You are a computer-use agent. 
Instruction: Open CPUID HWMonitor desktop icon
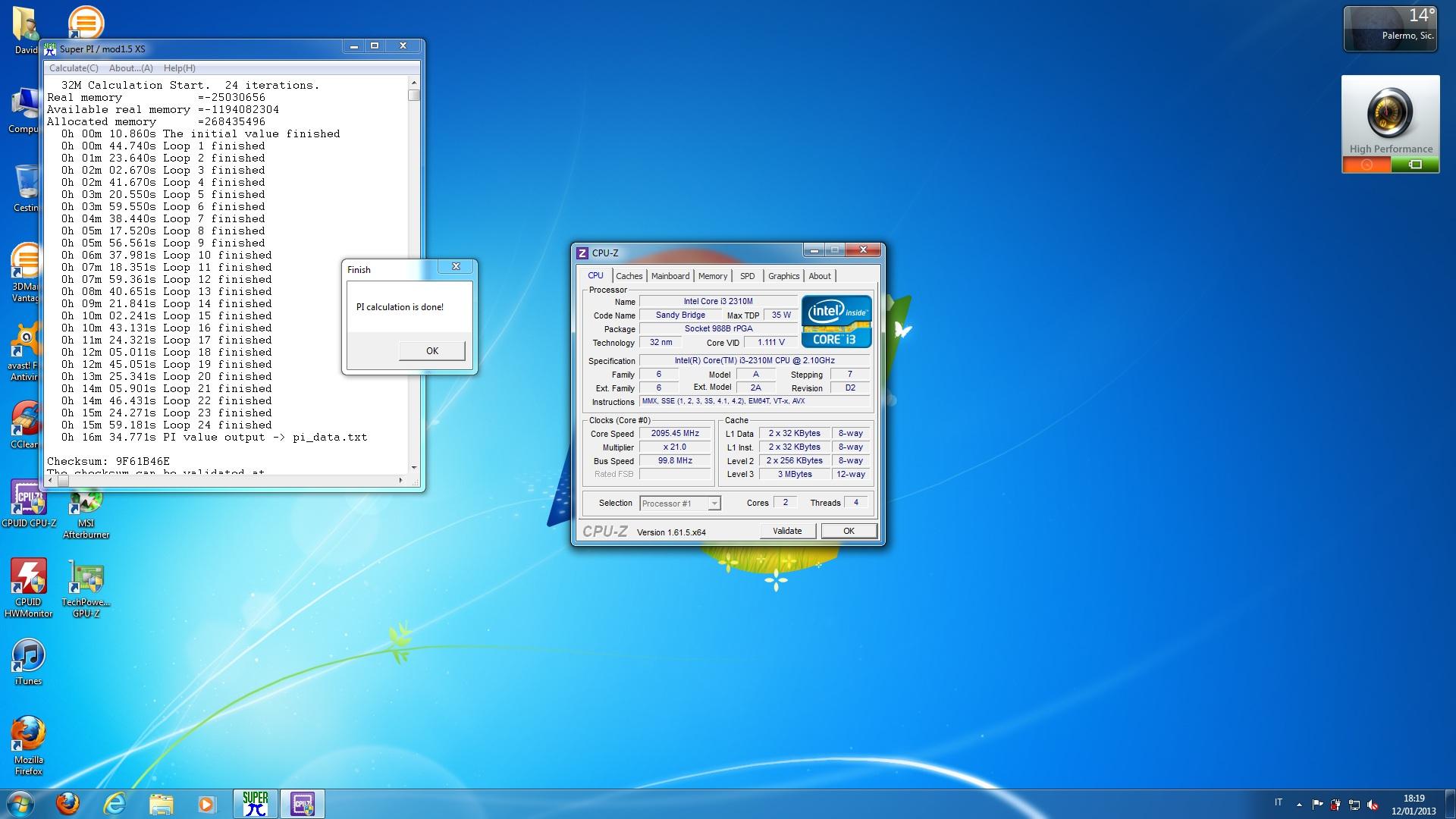click(29, 588)
